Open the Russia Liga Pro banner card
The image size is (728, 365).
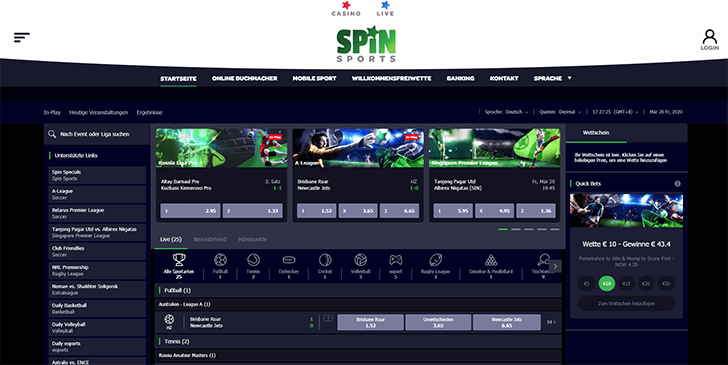[221, 148]
